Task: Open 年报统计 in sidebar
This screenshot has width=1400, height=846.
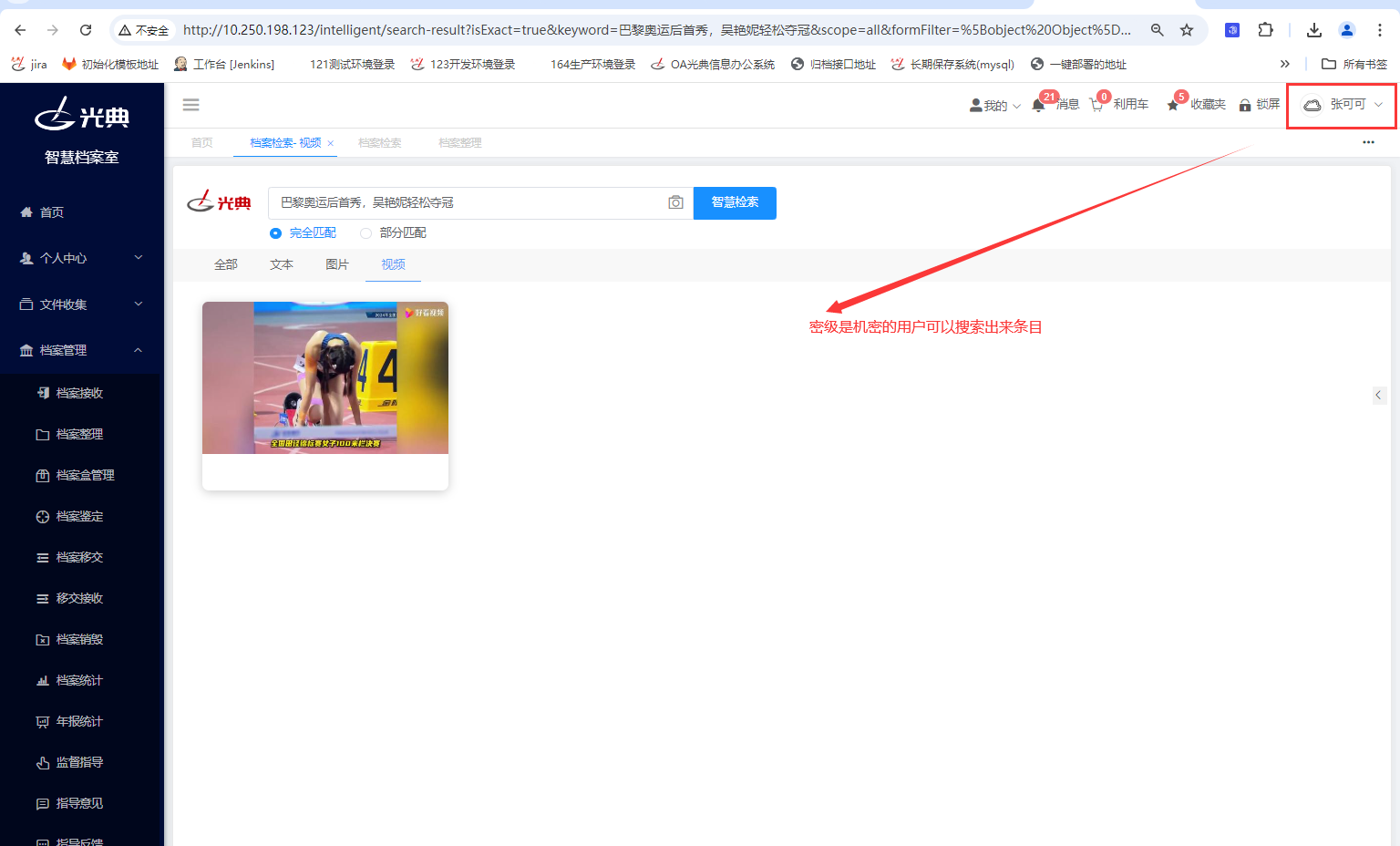Action: (x=79, y=721)
